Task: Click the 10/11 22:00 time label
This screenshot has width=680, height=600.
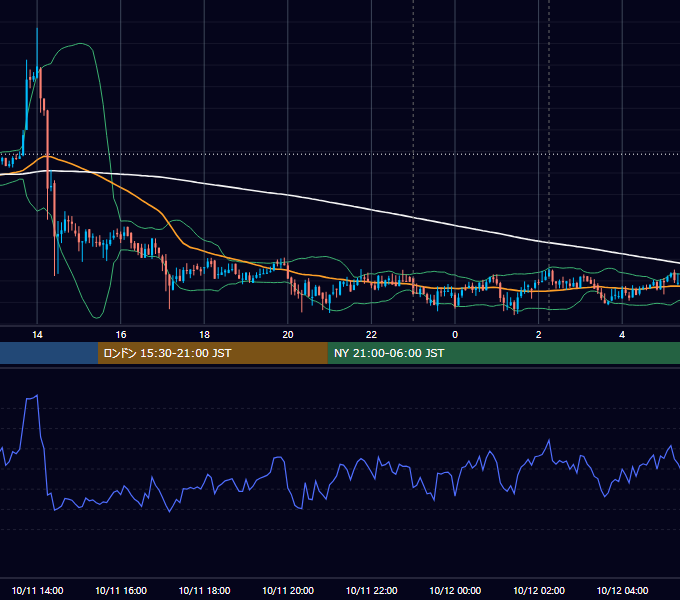Action: (371, 590)
